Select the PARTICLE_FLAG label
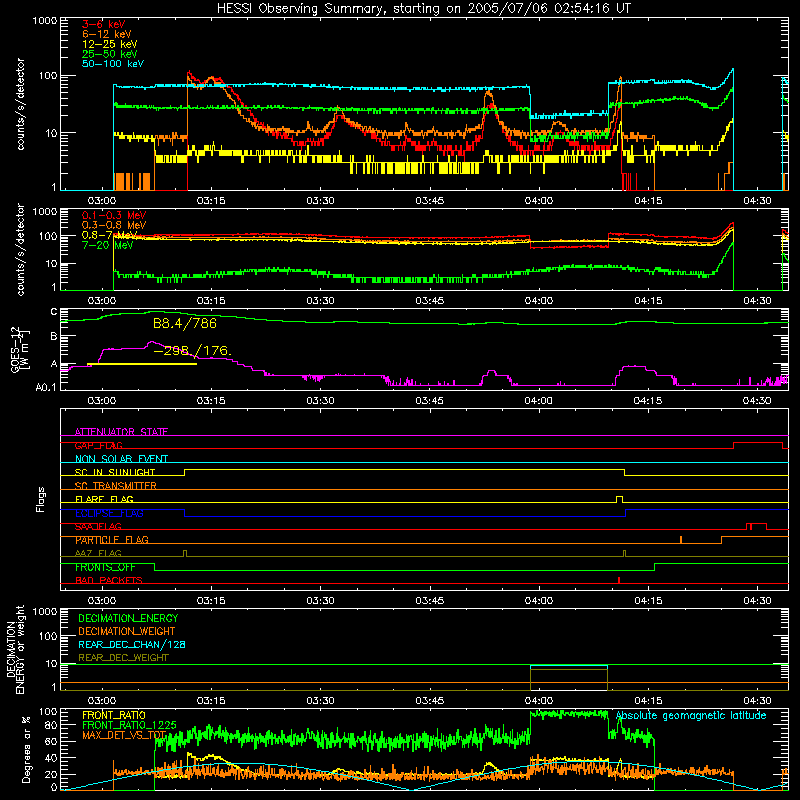Image resolution: width=800 pixels, height=800 pixels. click(112, 540)
